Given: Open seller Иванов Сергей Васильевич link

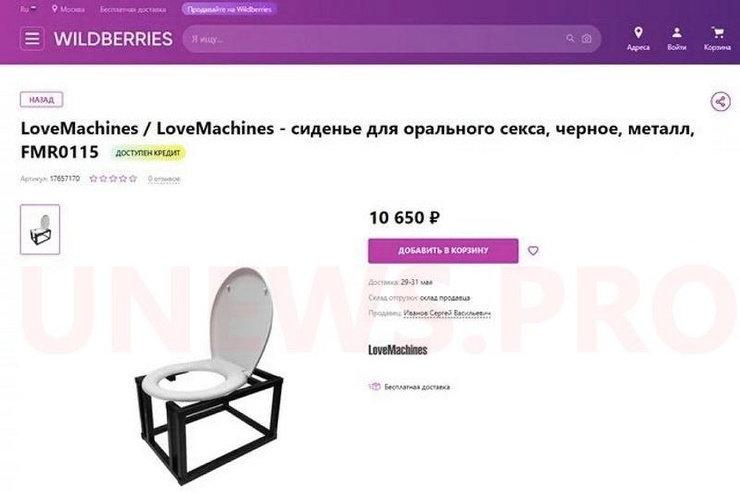Looking at the screenshot, I should tap(447, 313).
